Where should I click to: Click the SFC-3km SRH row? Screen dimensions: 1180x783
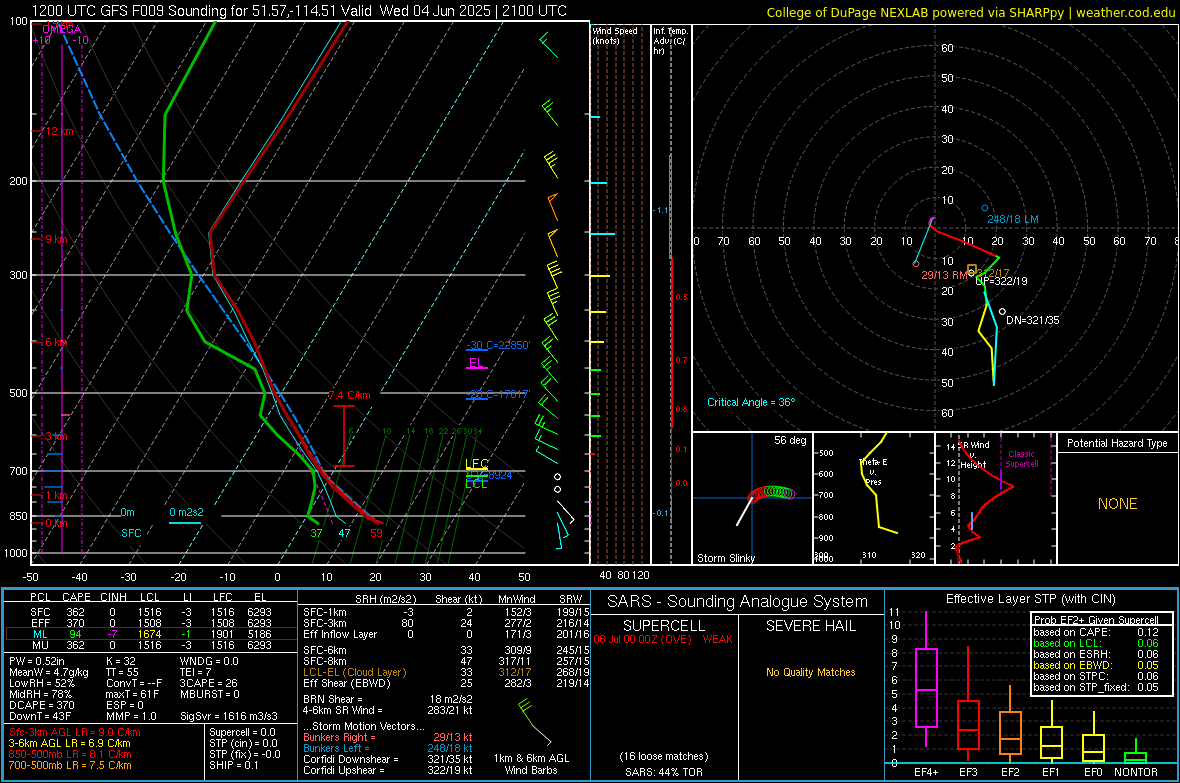point(446,623)
